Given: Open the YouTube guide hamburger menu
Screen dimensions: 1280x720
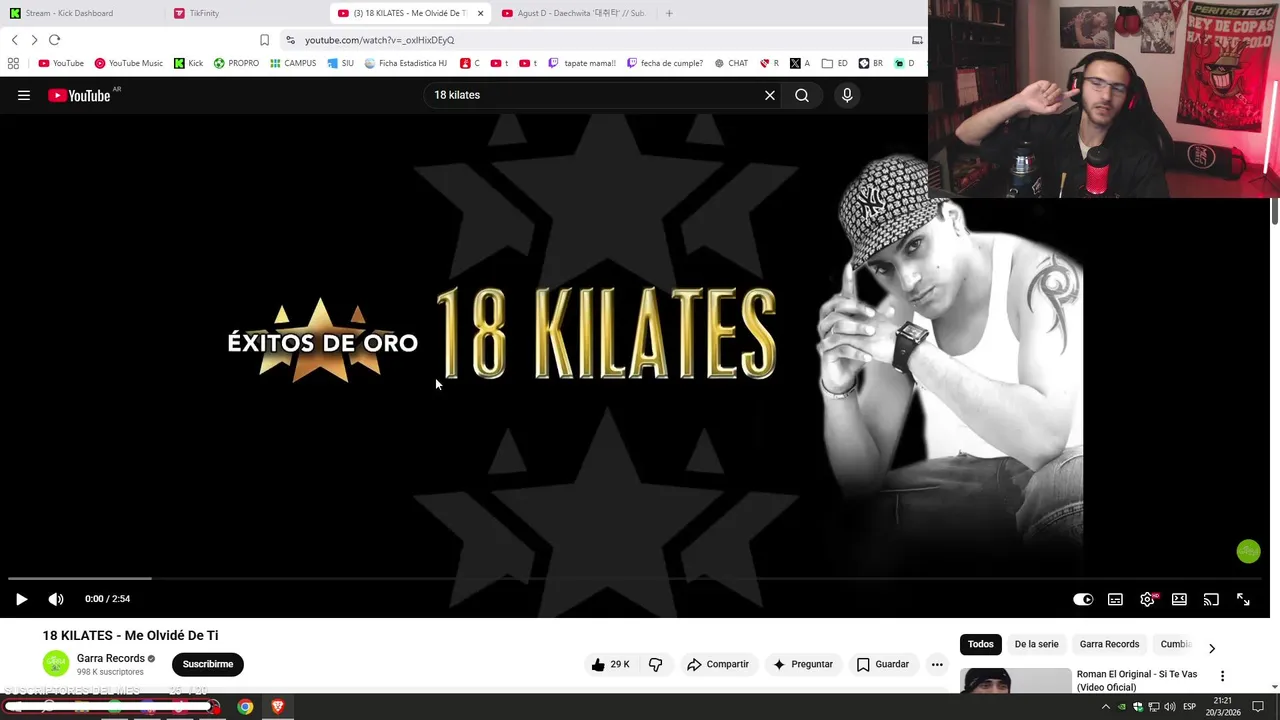Looking at the screenshot, I should [24, 95].
